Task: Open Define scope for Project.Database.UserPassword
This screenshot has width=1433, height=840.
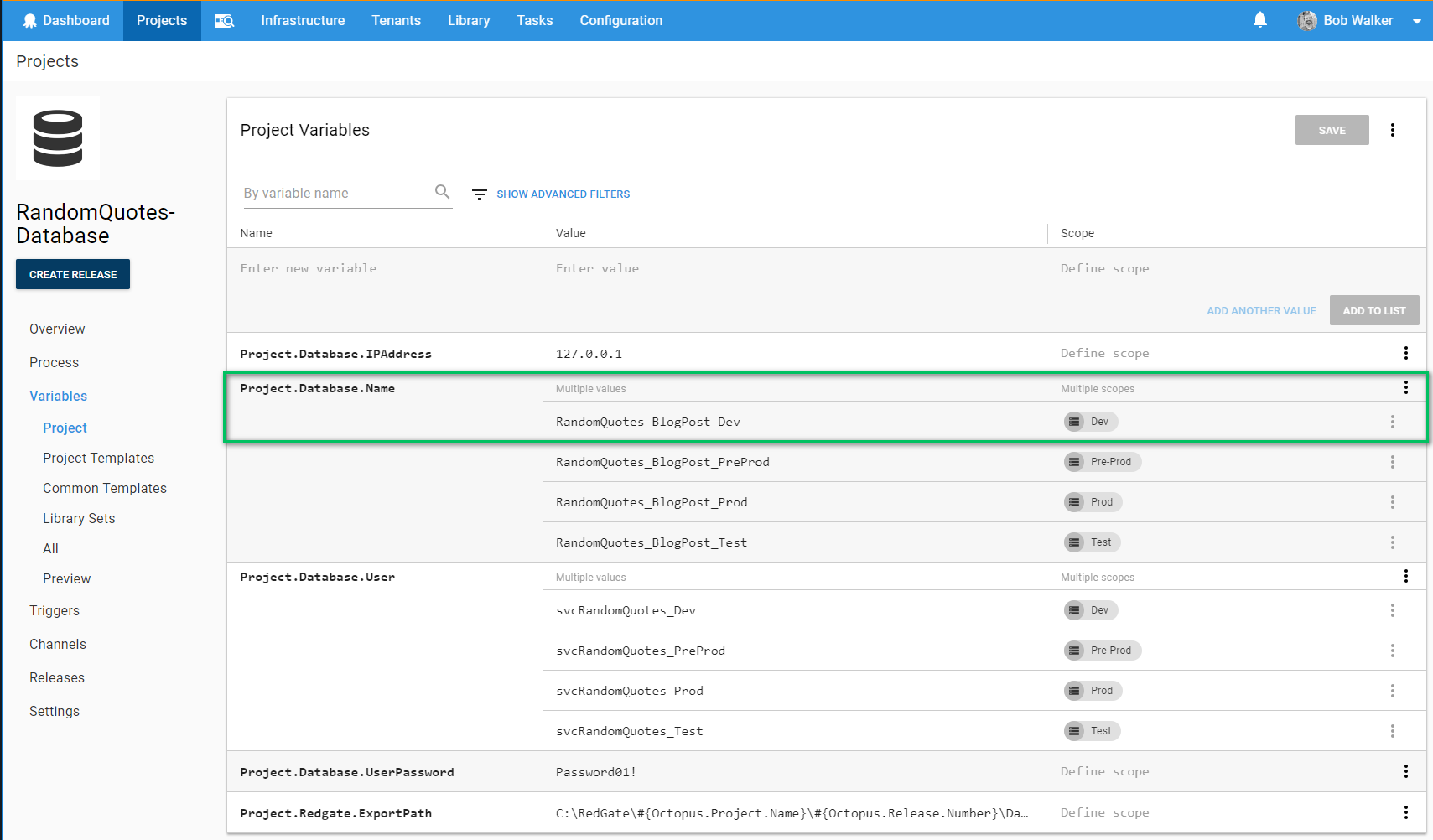Action: [1104, 771]
